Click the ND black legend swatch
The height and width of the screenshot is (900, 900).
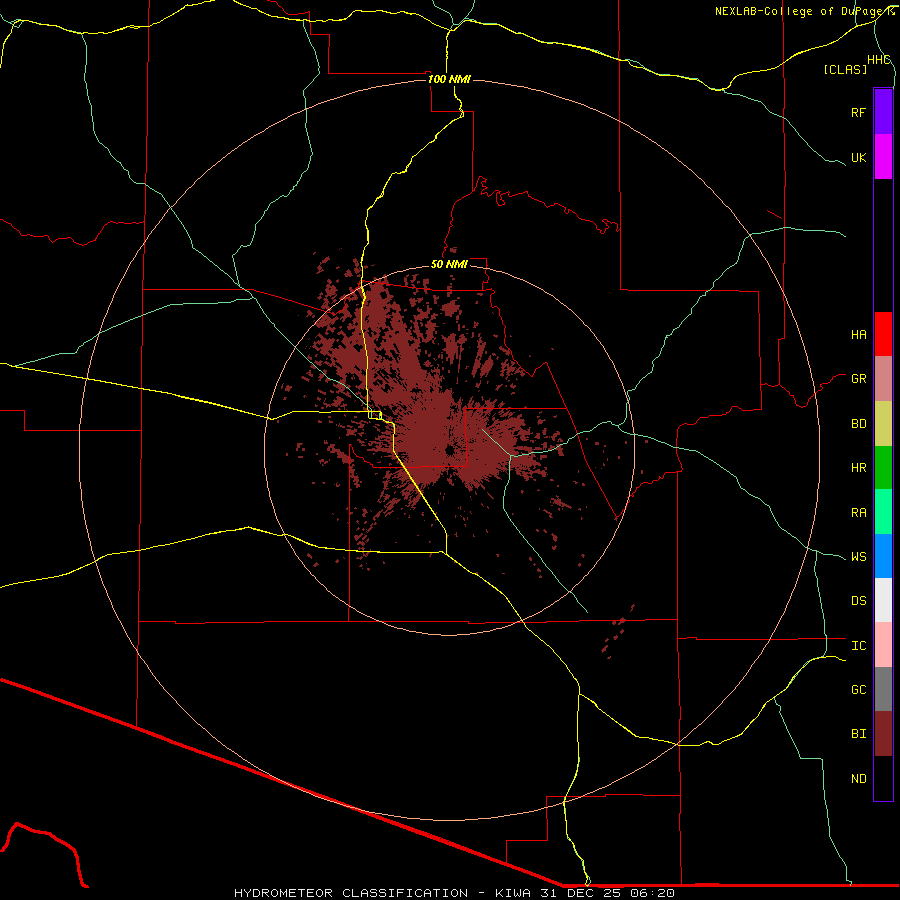pyautogui.click(x=883, y=778)
